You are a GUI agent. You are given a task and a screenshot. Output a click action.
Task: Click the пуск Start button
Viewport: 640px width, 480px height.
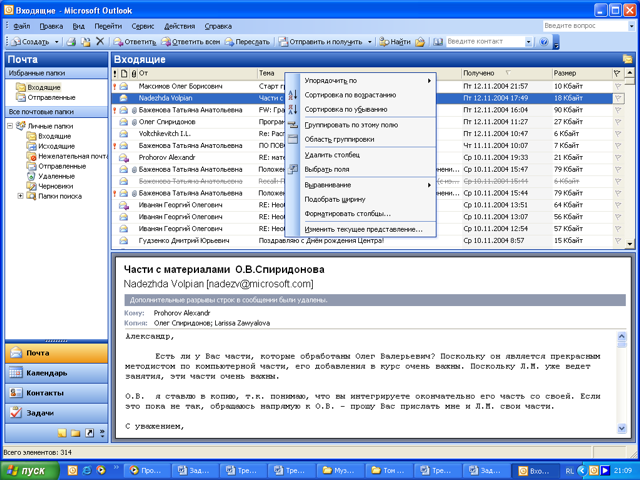[31, 471]
